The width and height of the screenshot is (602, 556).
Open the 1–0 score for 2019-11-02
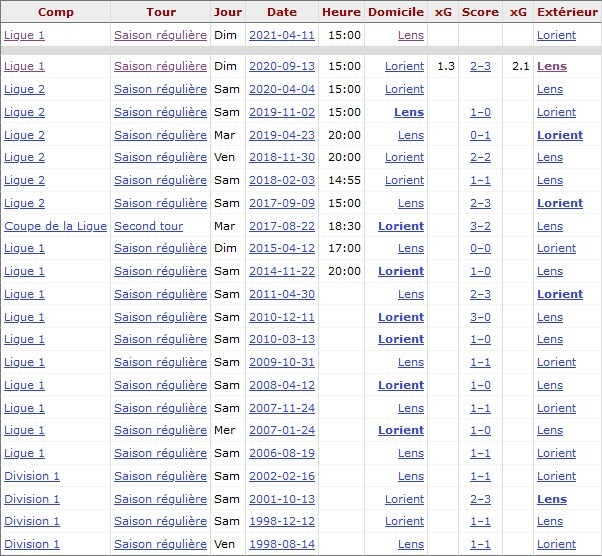coord(480,113)
